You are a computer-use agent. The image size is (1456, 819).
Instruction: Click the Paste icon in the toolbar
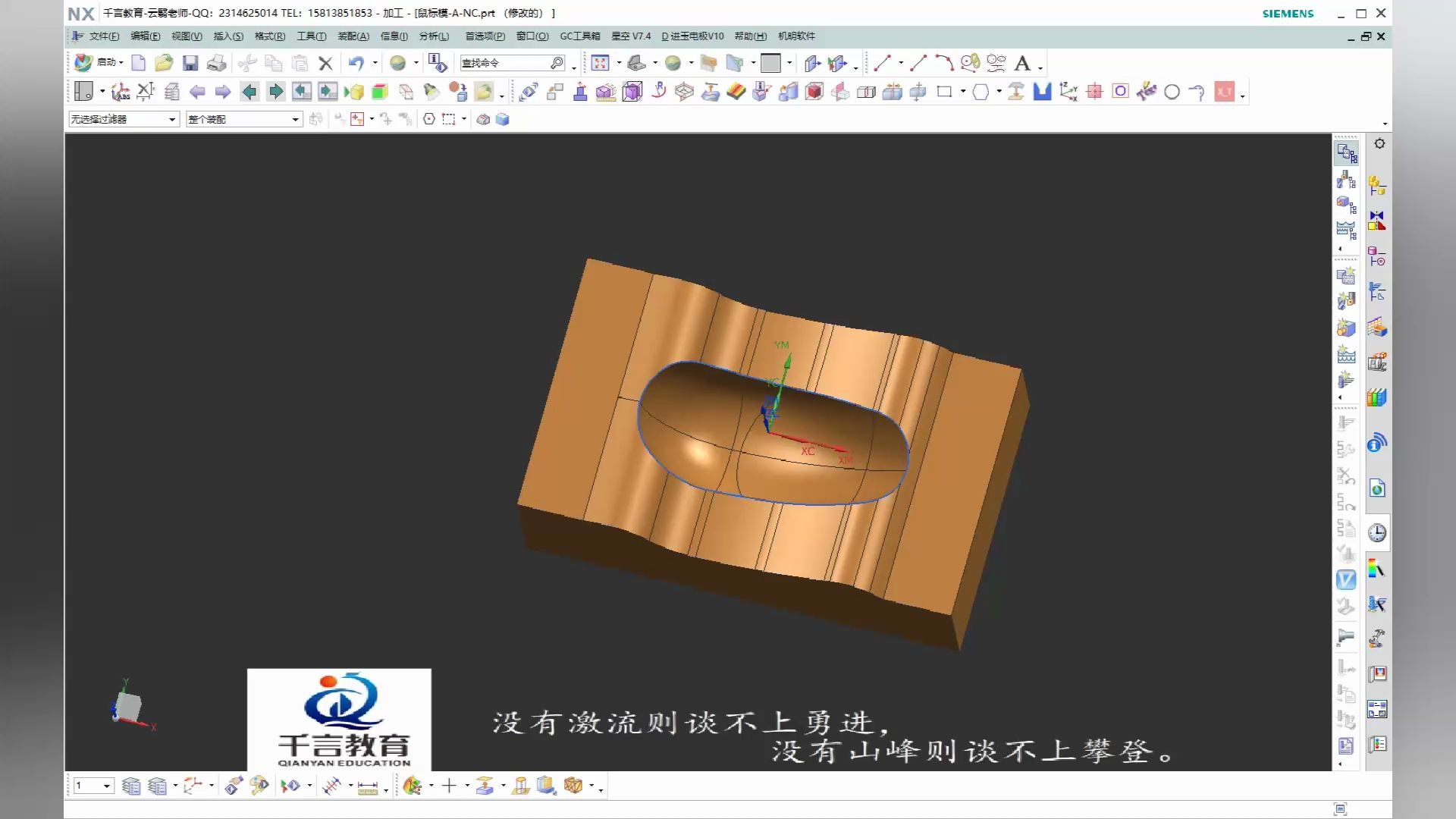click(x=300, y=63)
